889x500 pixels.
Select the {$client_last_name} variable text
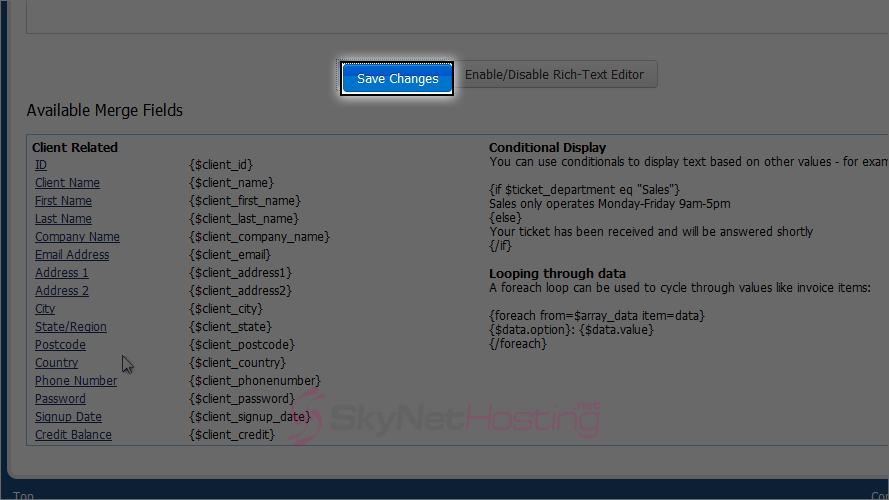point(244,219)
